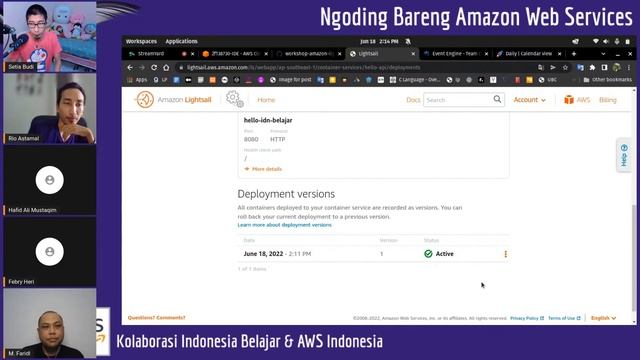Open the Applications menu
The image size is (640, 360).
(181, 41)
